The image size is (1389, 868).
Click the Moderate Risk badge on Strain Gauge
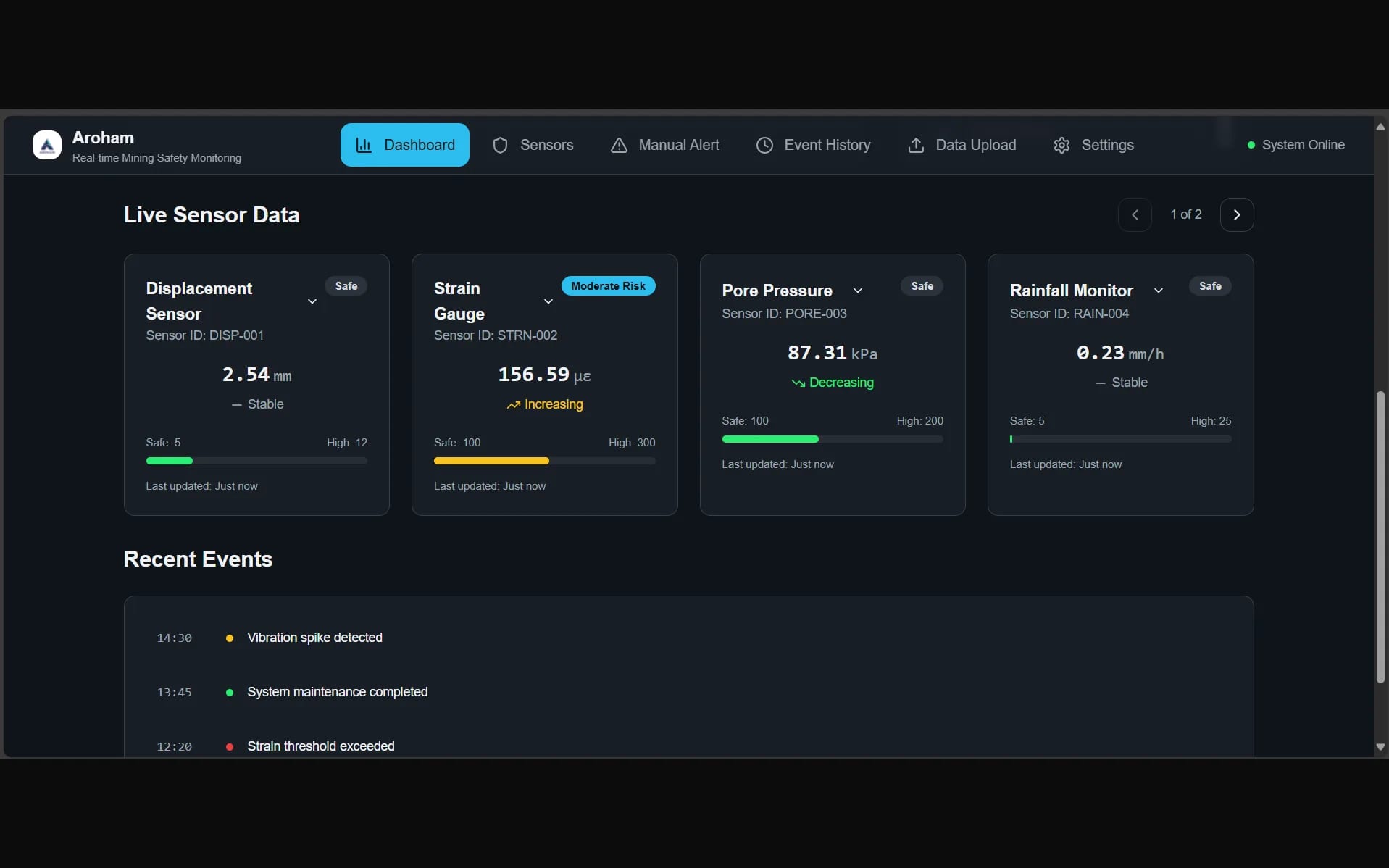[608, 286]
